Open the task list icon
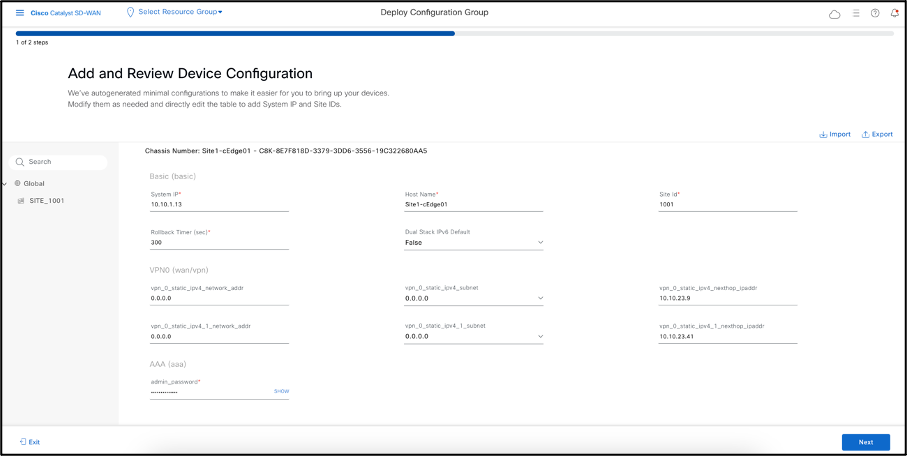 click(x=856, y=13)
